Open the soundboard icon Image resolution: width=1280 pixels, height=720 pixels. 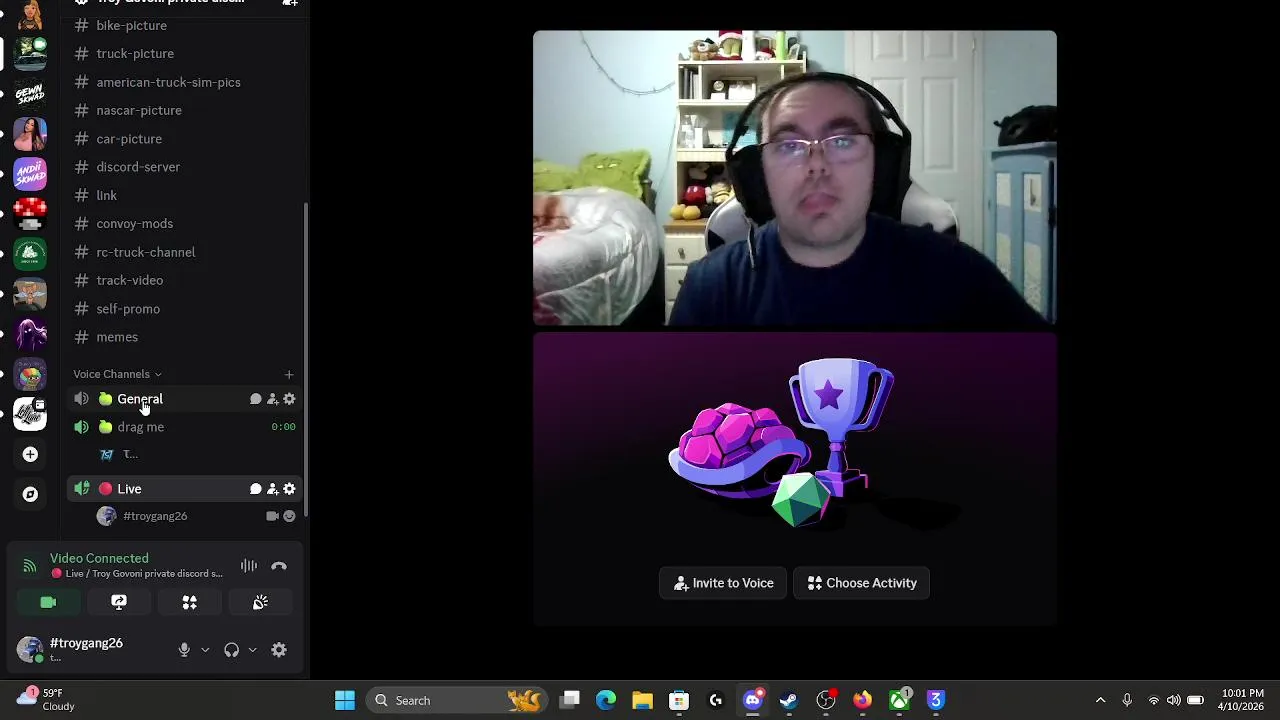point(260,602)
